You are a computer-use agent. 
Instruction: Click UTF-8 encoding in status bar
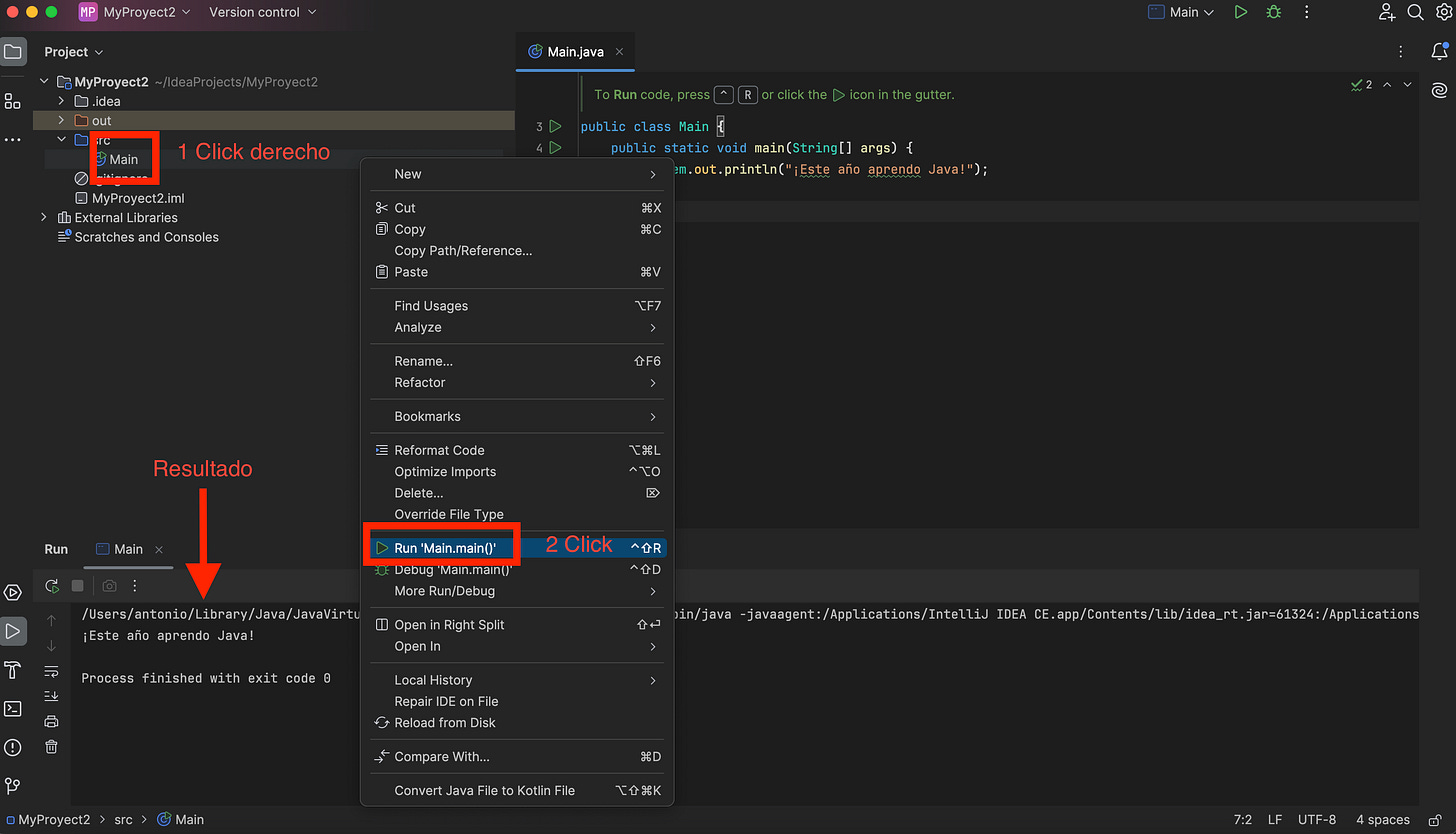coord(1316,819)
